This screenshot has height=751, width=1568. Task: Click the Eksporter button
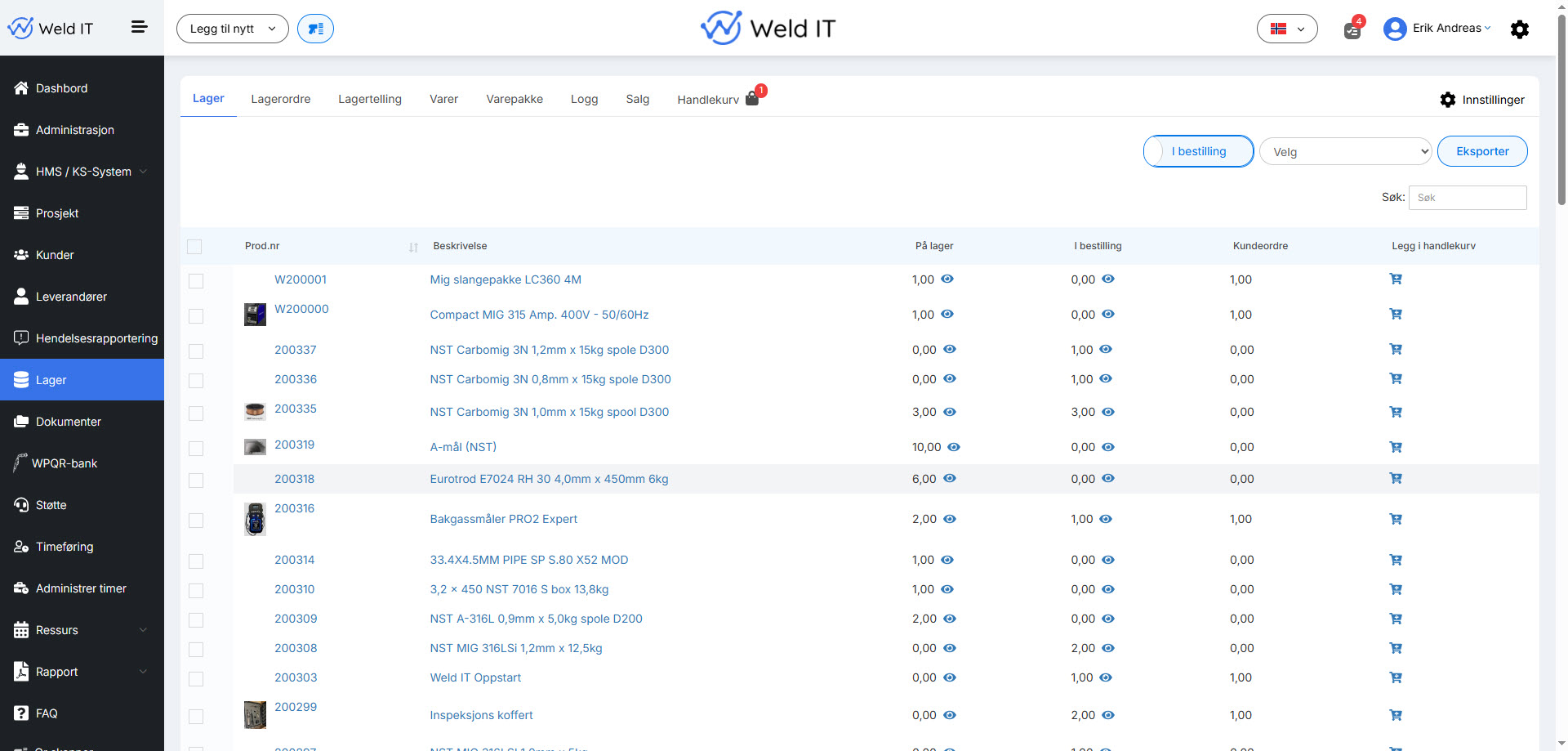[1481, 151]
